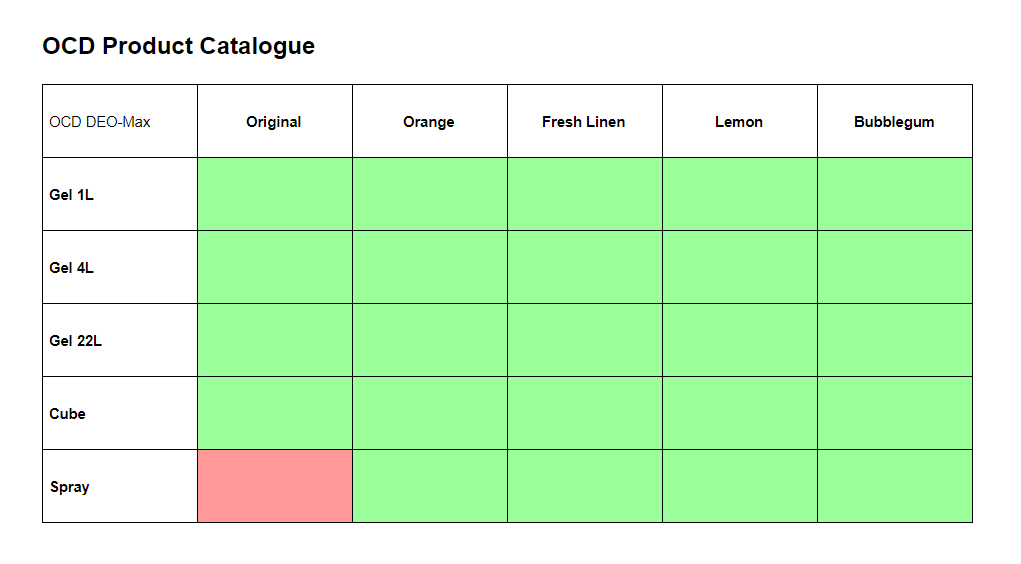Select the green Gel 1L Original cell
1021x564 pixels.
click(275, 194)
